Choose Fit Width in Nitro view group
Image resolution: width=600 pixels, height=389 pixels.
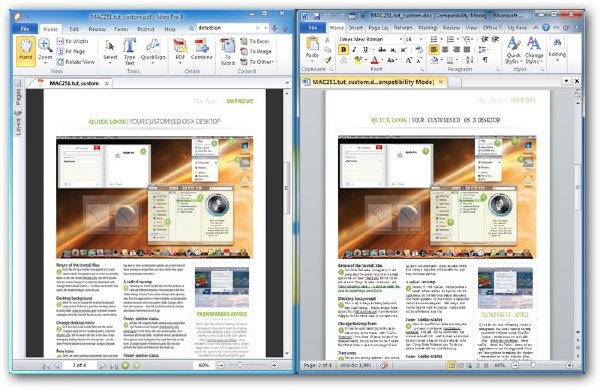(x=73, y=41)
